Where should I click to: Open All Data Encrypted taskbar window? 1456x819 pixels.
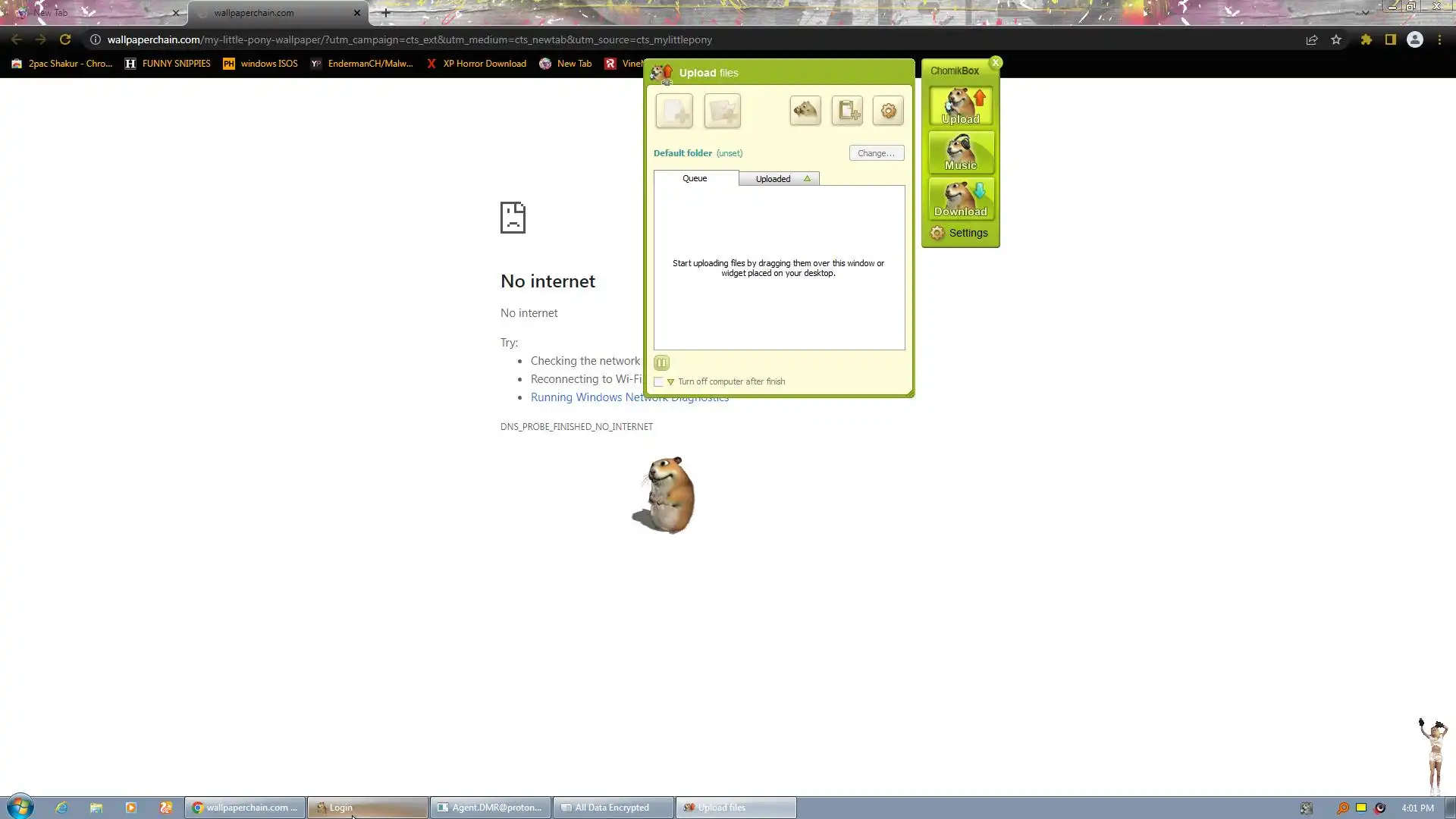(x=612, y=808)
